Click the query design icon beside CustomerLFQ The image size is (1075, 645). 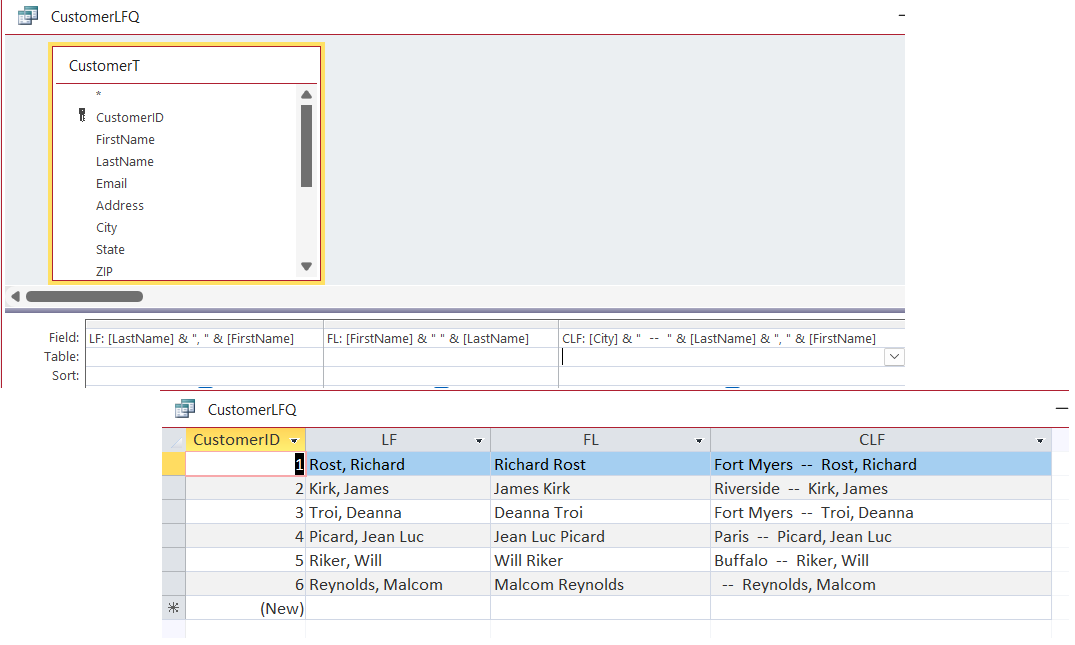click(27, 16)
